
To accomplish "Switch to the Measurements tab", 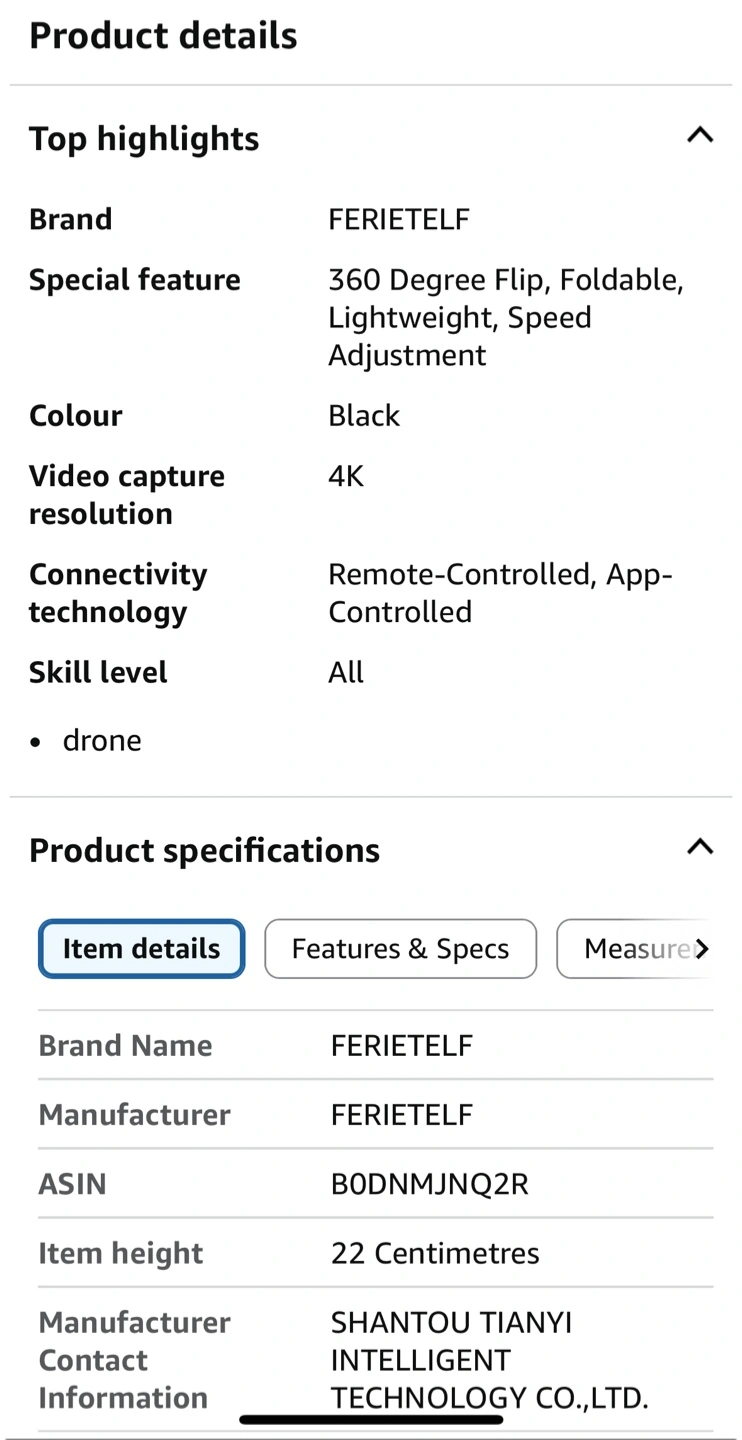I will pos(632,948).
